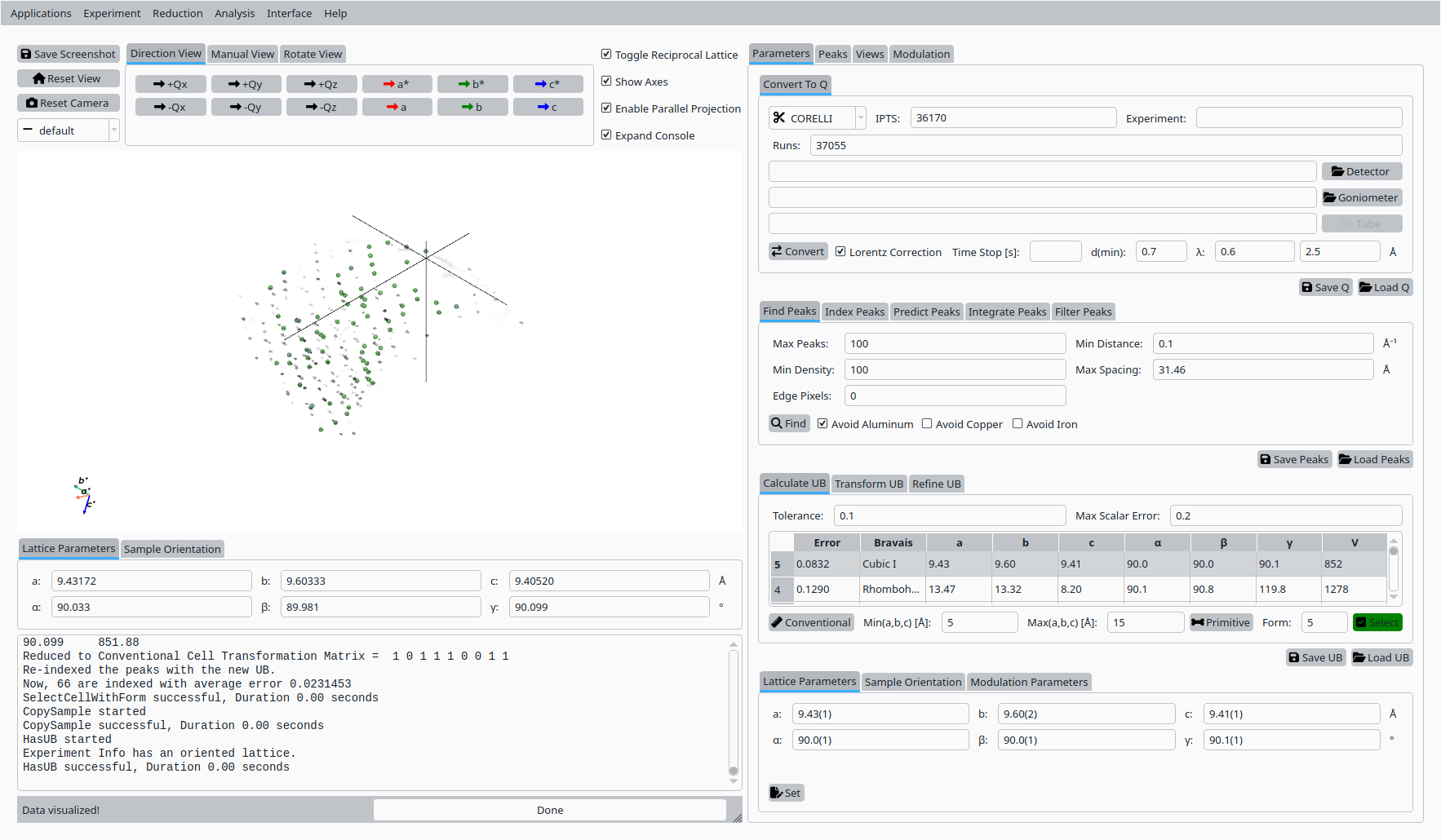Viewport: 1441px width, 840px height.
Task: Load peaks from file
Action: tap(1374, 459)
